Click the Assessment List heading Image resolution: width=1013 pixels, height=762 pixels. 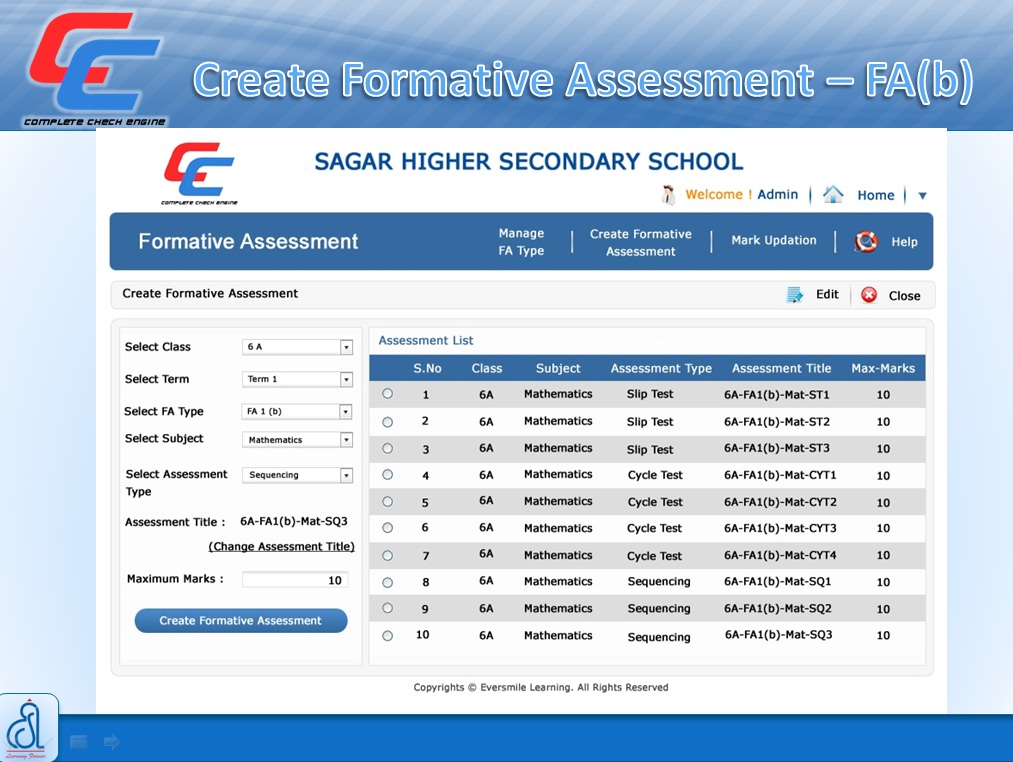(426, 341)
